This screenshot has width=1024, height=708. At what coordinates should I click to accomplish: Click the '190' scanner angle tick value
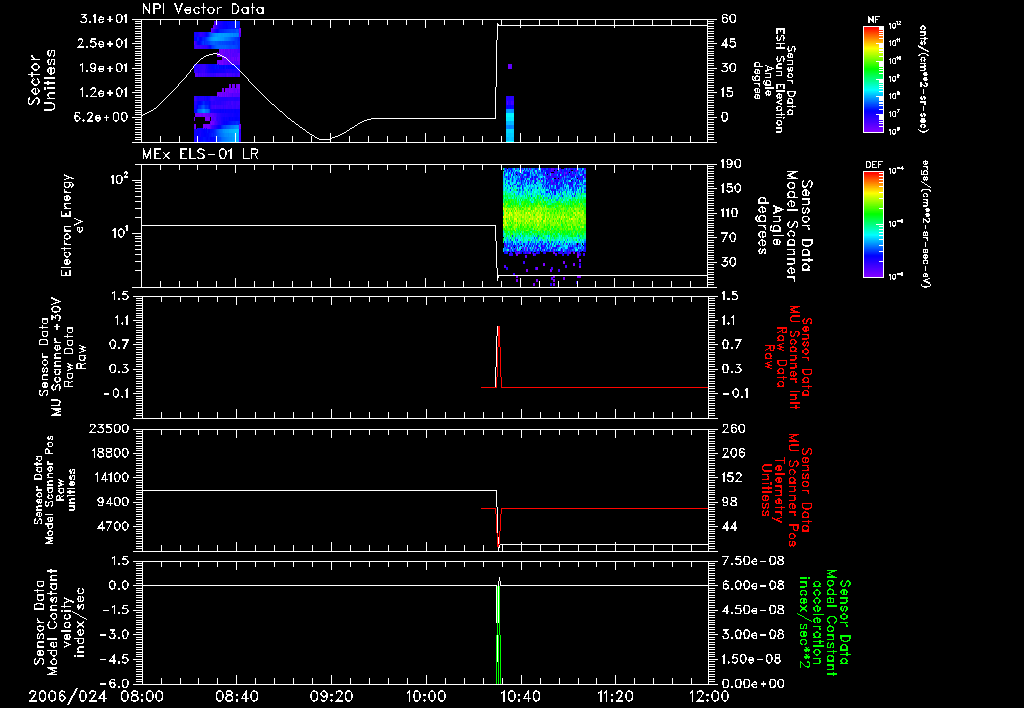(x=732, y=164)
